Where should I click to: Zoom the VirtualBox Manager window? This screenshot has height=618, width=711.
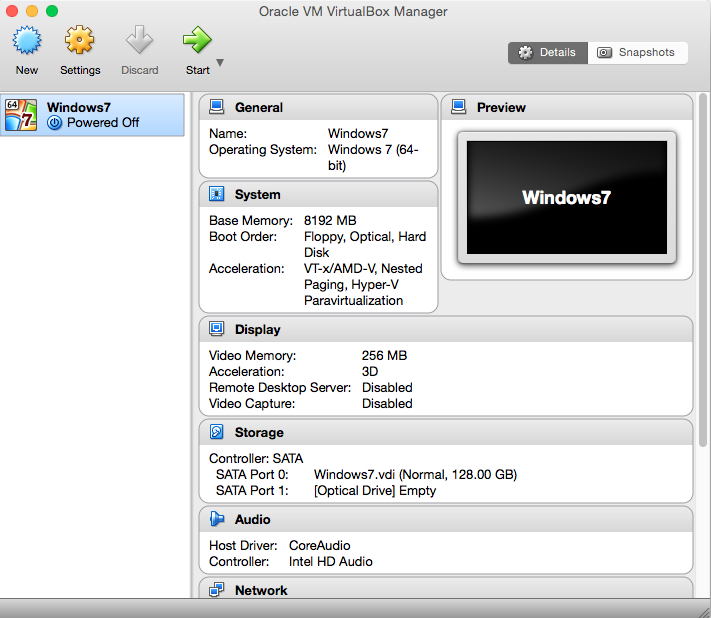52,11
